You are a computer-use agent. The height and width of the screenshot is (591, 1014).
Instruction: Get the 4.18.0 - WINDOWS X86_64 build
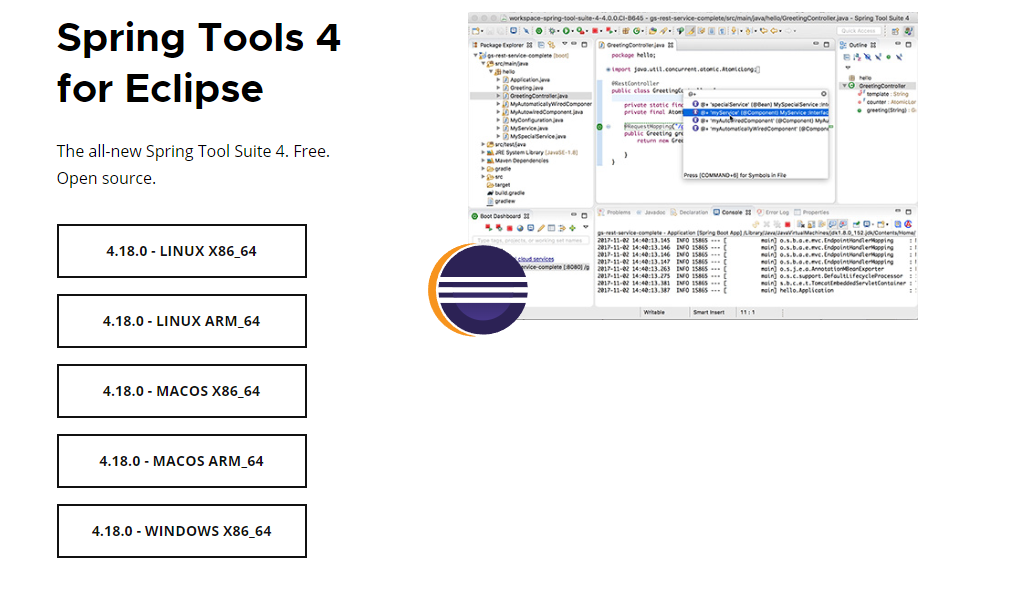[x=182, y=531]
